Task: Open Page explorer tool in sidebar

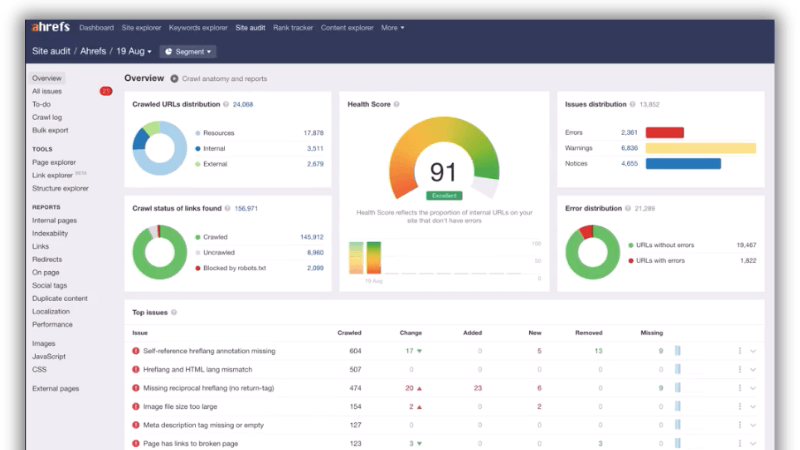Action: [54, 162]
